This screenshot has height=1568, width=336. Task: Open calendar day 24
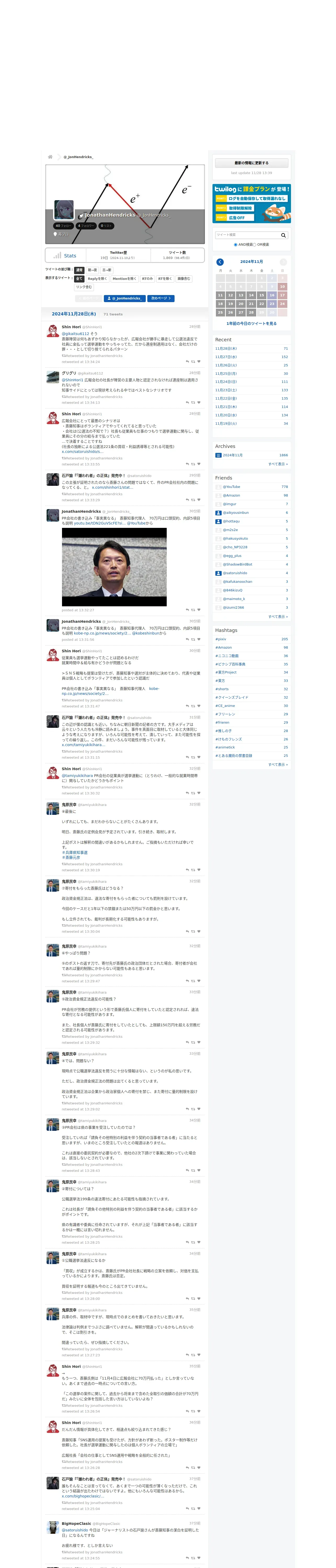(x=282, y=304)
